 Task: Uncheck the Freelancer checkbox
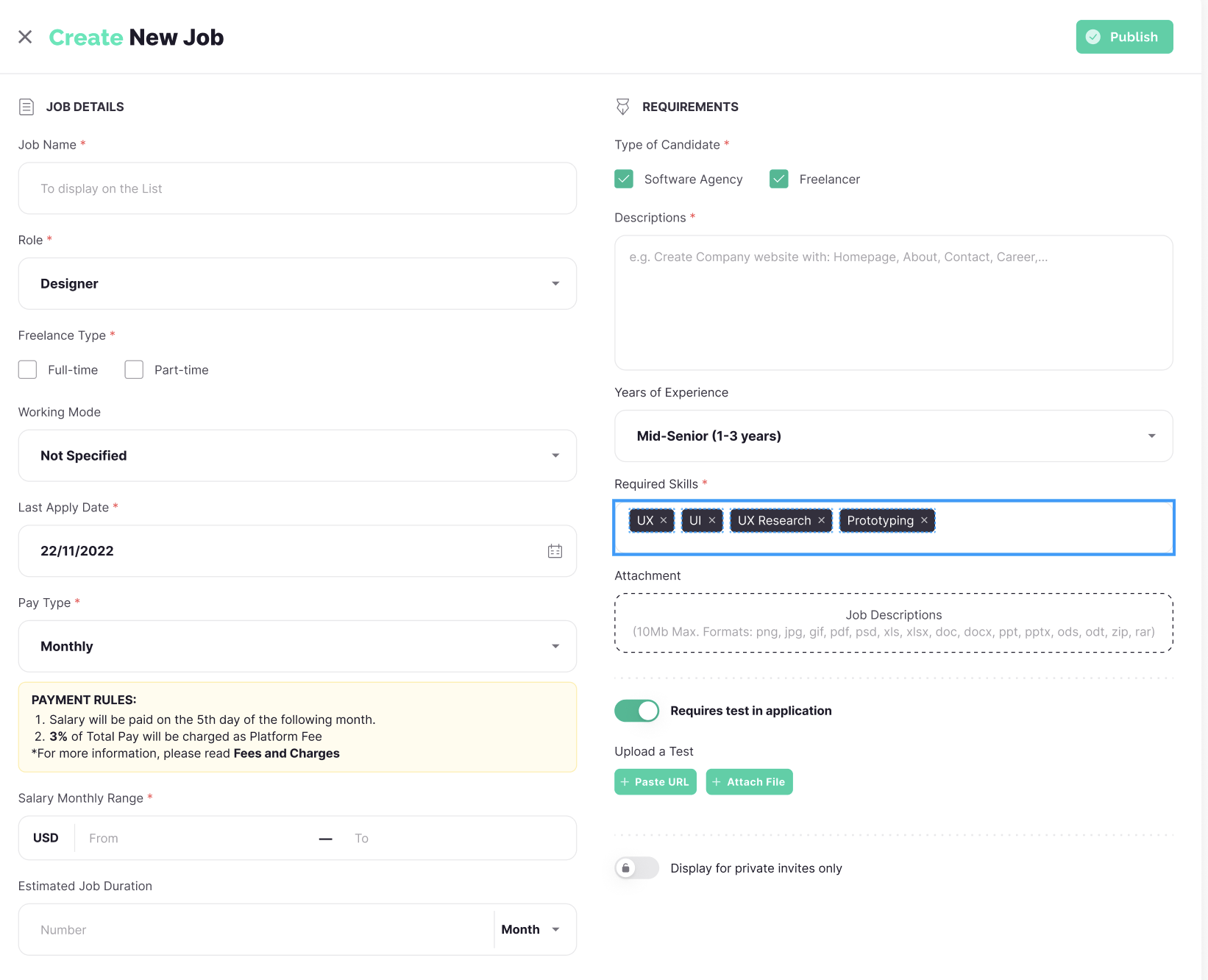pyautogui.click(x=779, y=179)
